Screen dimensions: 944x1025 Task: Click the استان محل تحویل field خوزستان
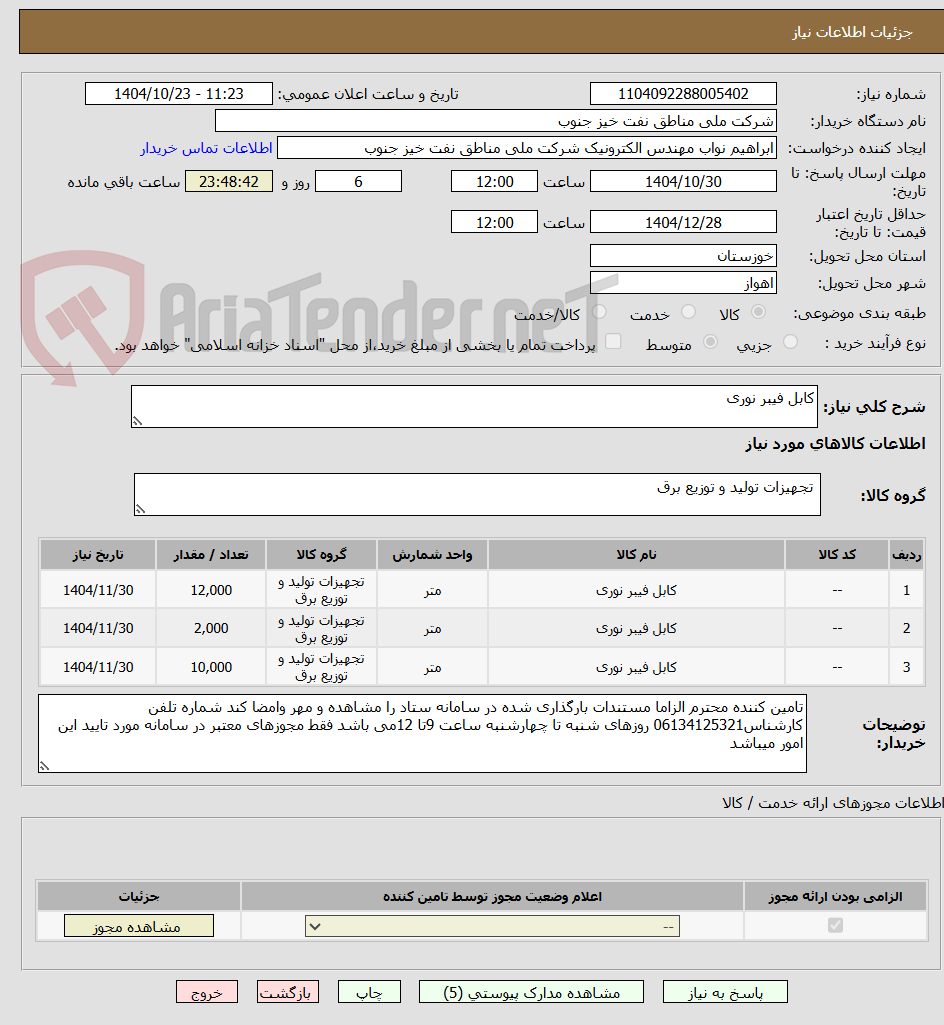click(x=683, y=256)
